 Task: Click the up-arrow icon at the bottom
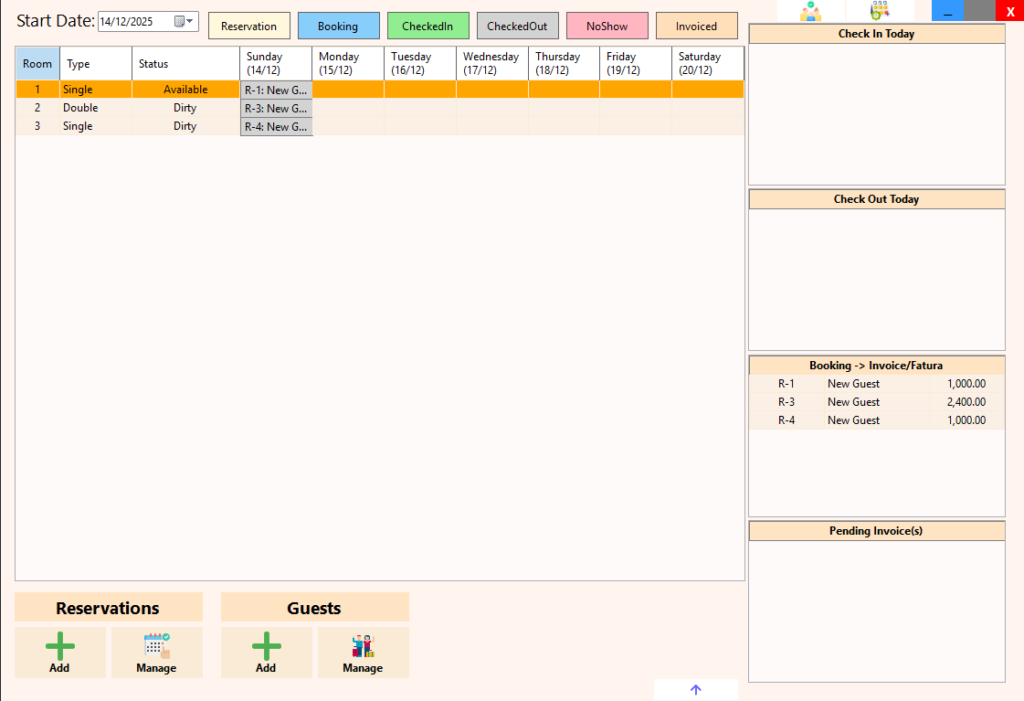[695, 689]
